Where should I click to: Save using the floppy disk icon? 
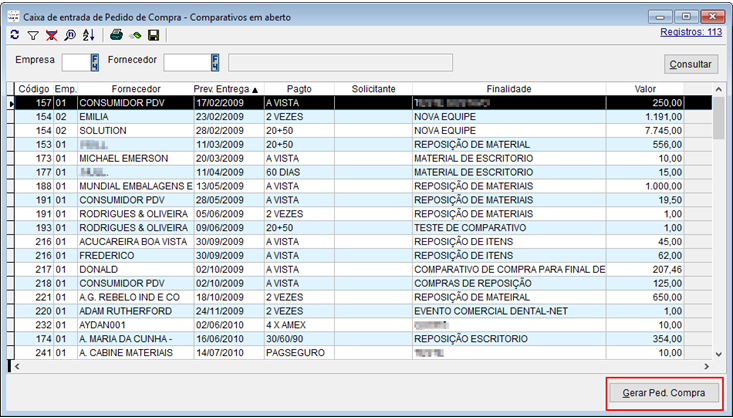point(153,35)
